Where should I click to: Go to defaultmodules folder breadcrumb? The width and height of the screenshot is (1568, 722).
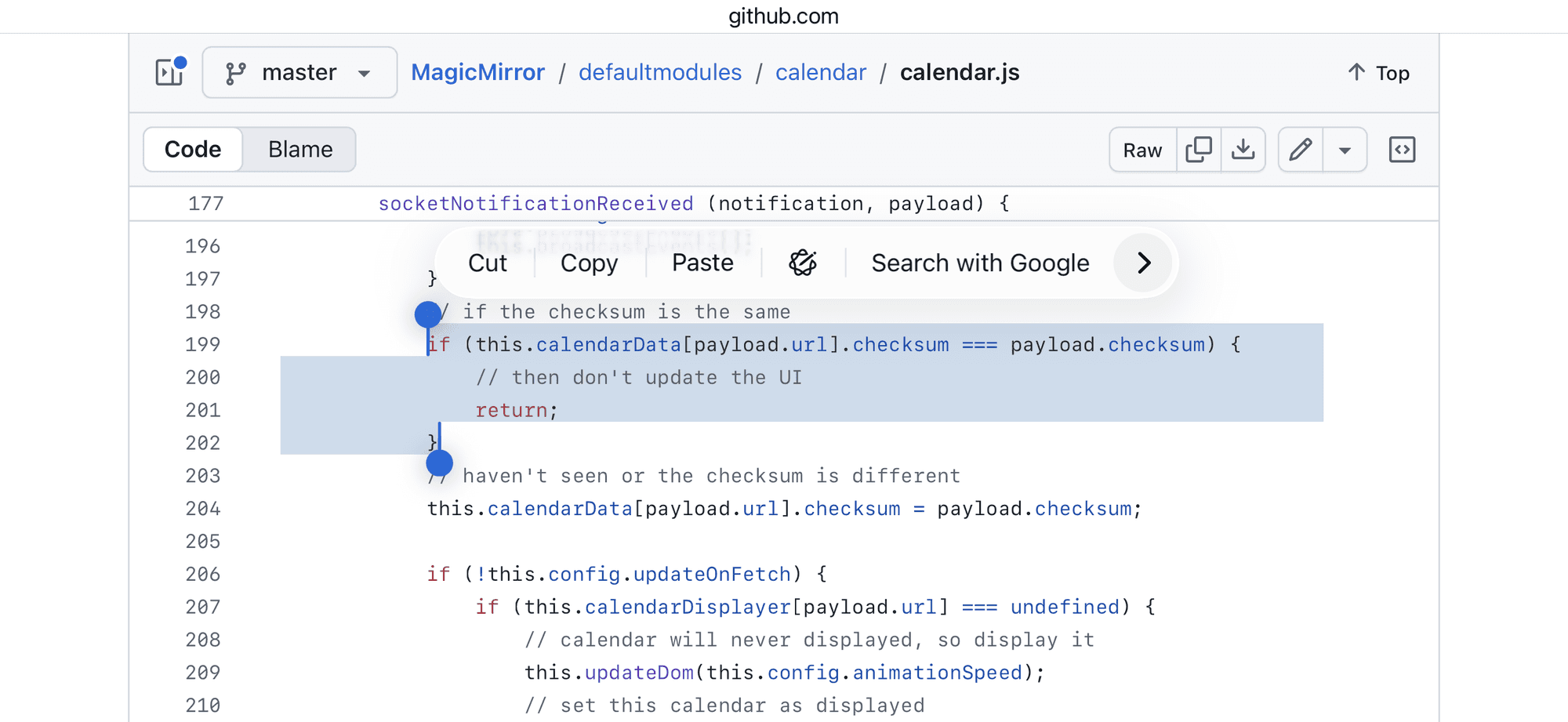coord(660,72)
